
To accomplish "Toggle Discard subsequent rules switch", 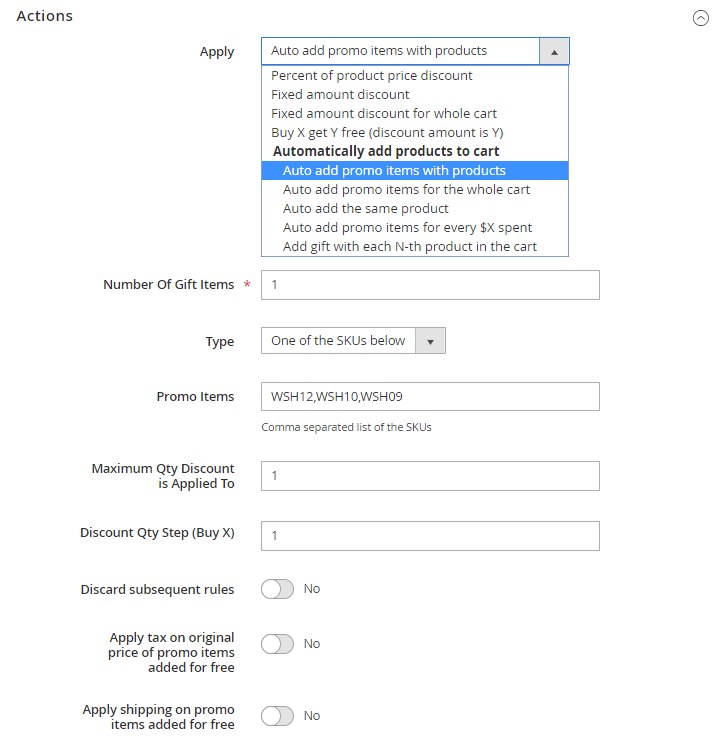I will click(x=277, y=589).
